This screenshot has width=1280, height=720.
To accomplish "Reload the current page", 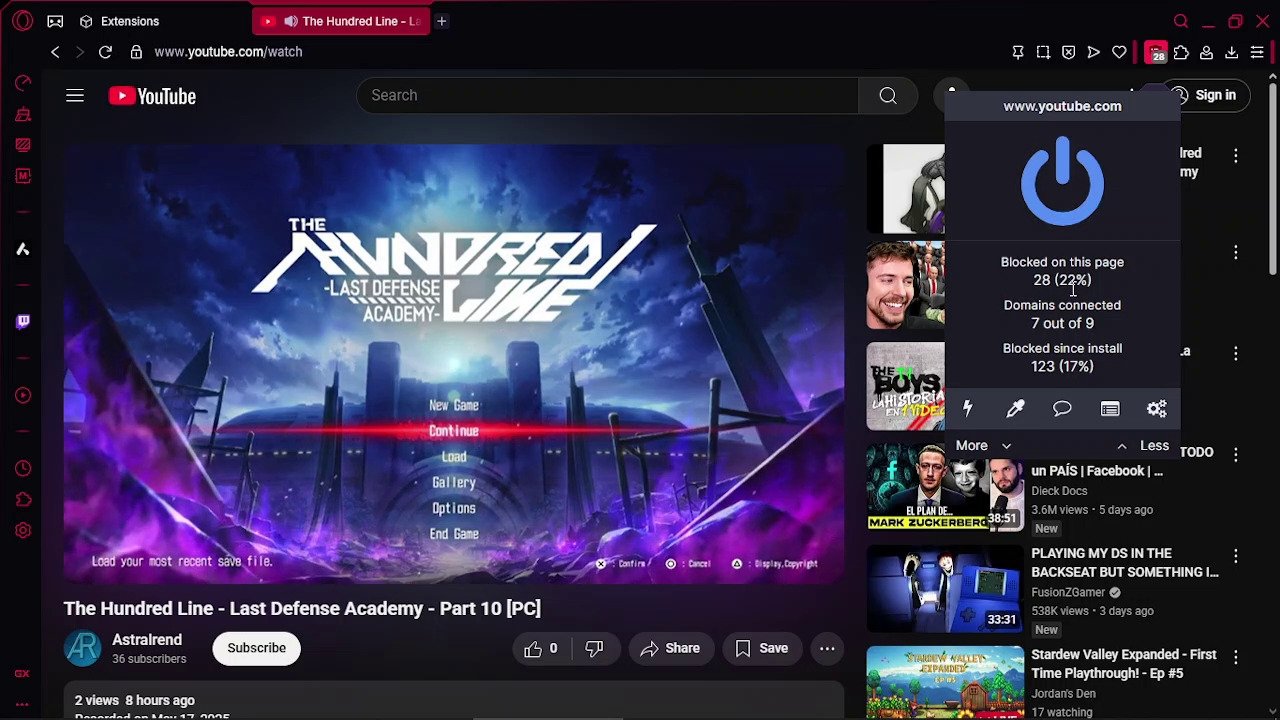I will (x=105, y=52).
